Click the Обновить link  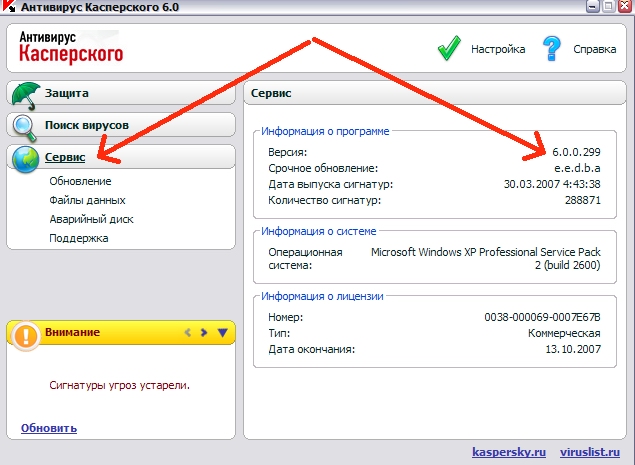pos(48,428)
